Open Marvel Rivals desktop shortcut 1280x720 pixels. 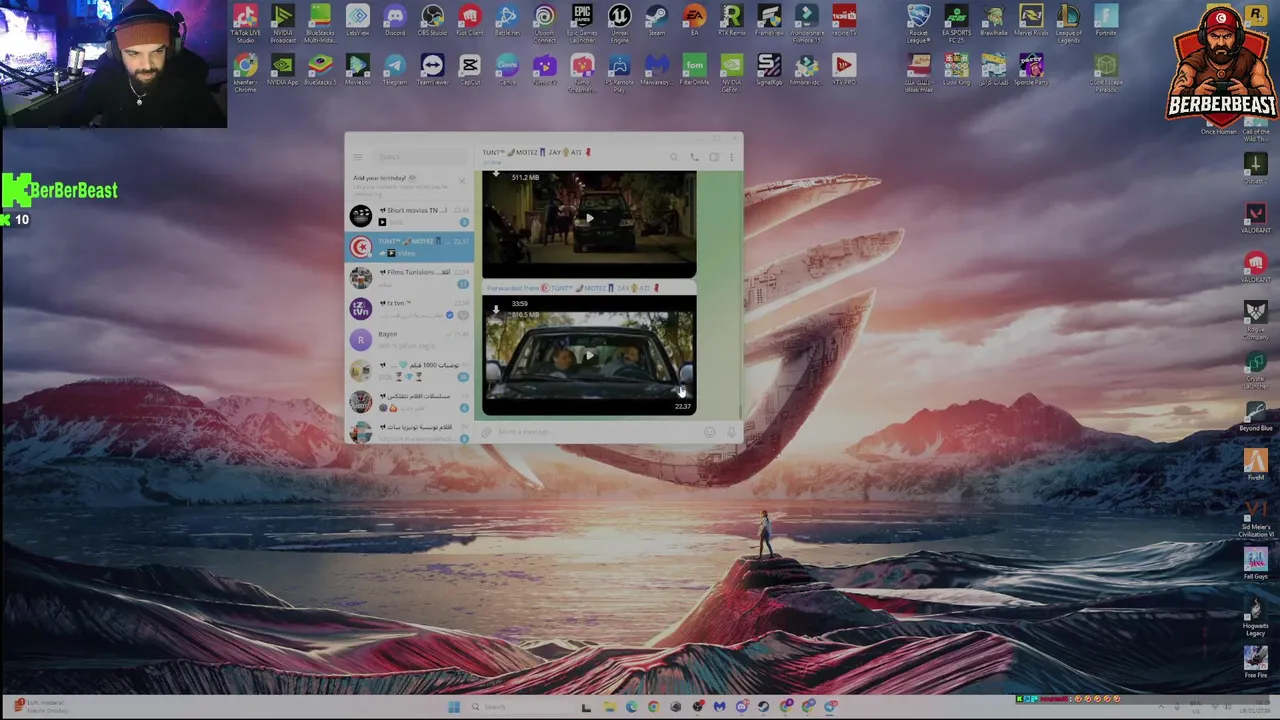tap(1031, 21)
